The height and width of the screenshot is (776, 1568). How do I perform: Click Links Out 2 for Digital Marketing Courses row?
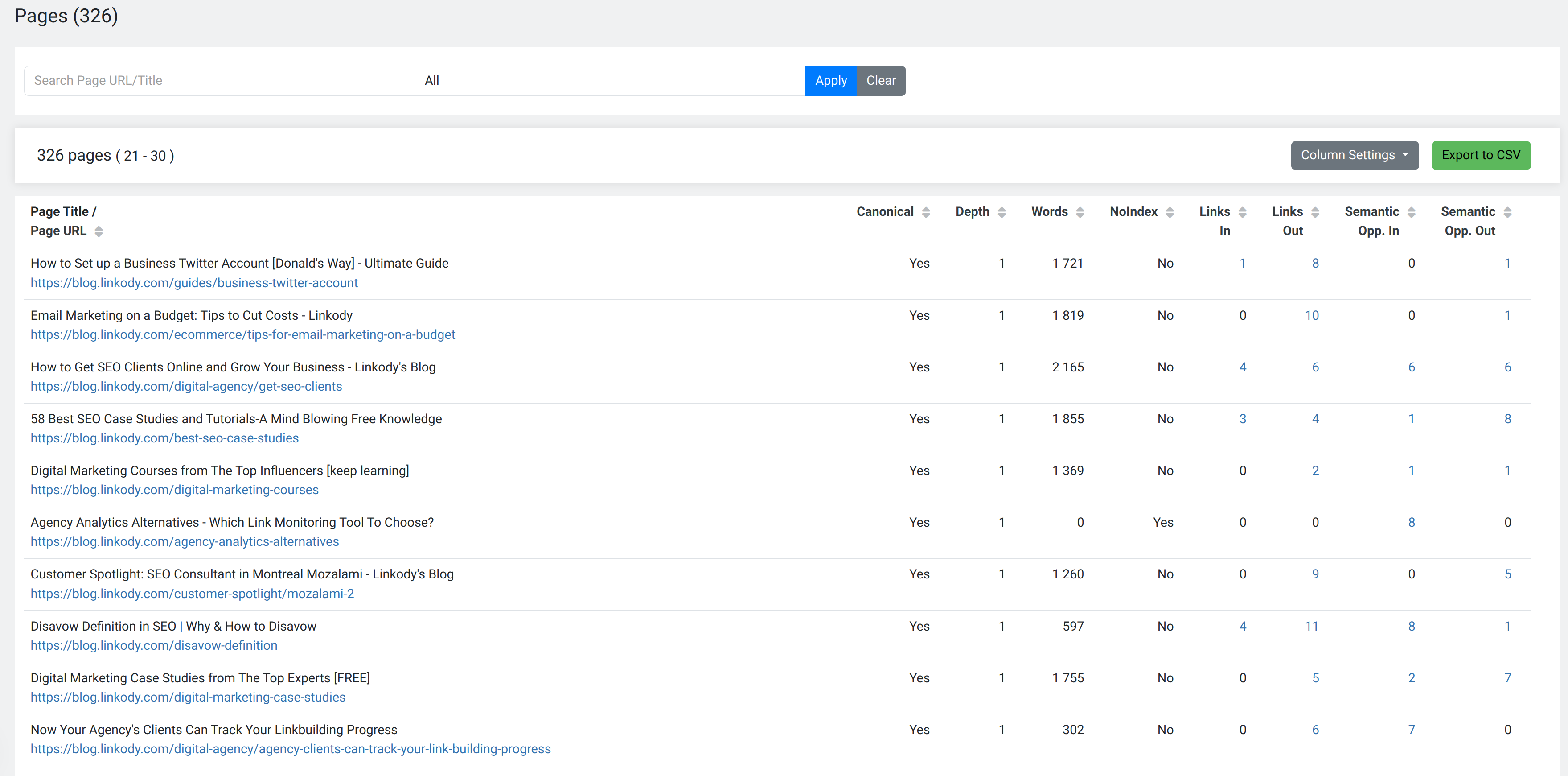1315,471
